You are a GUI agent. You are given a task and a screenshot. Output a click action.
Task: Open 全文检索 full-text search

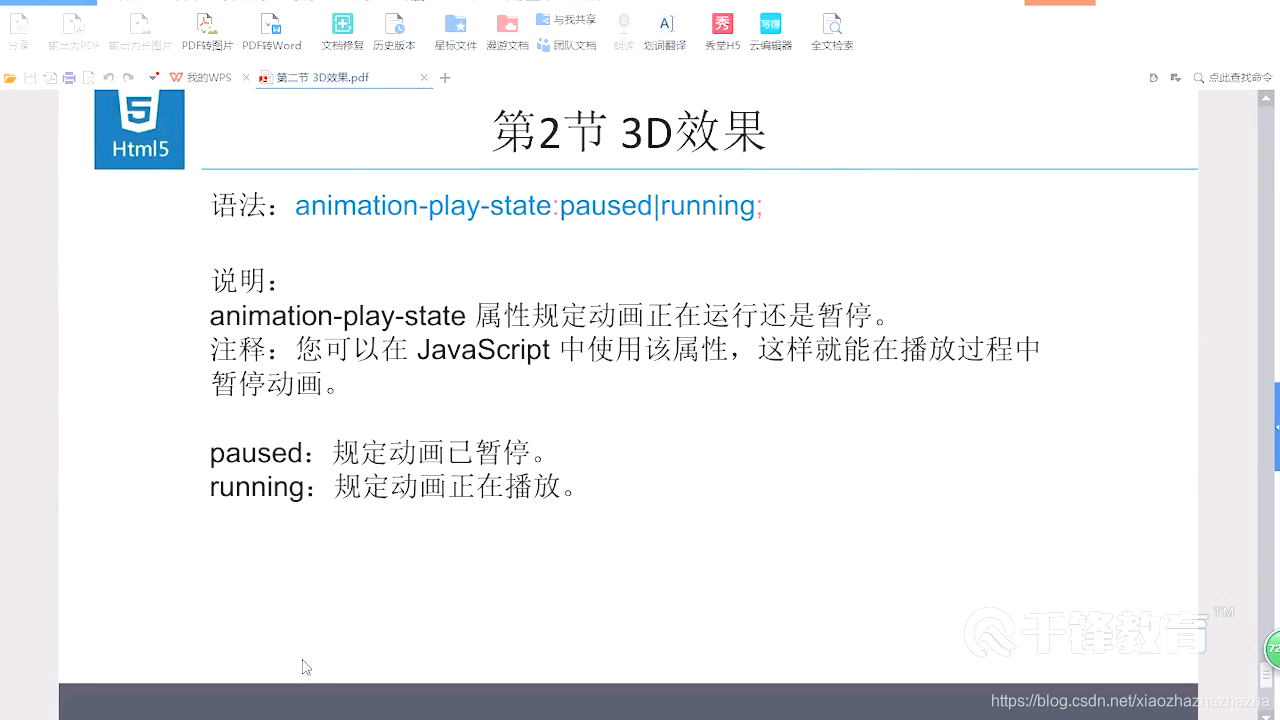point(831,31)
